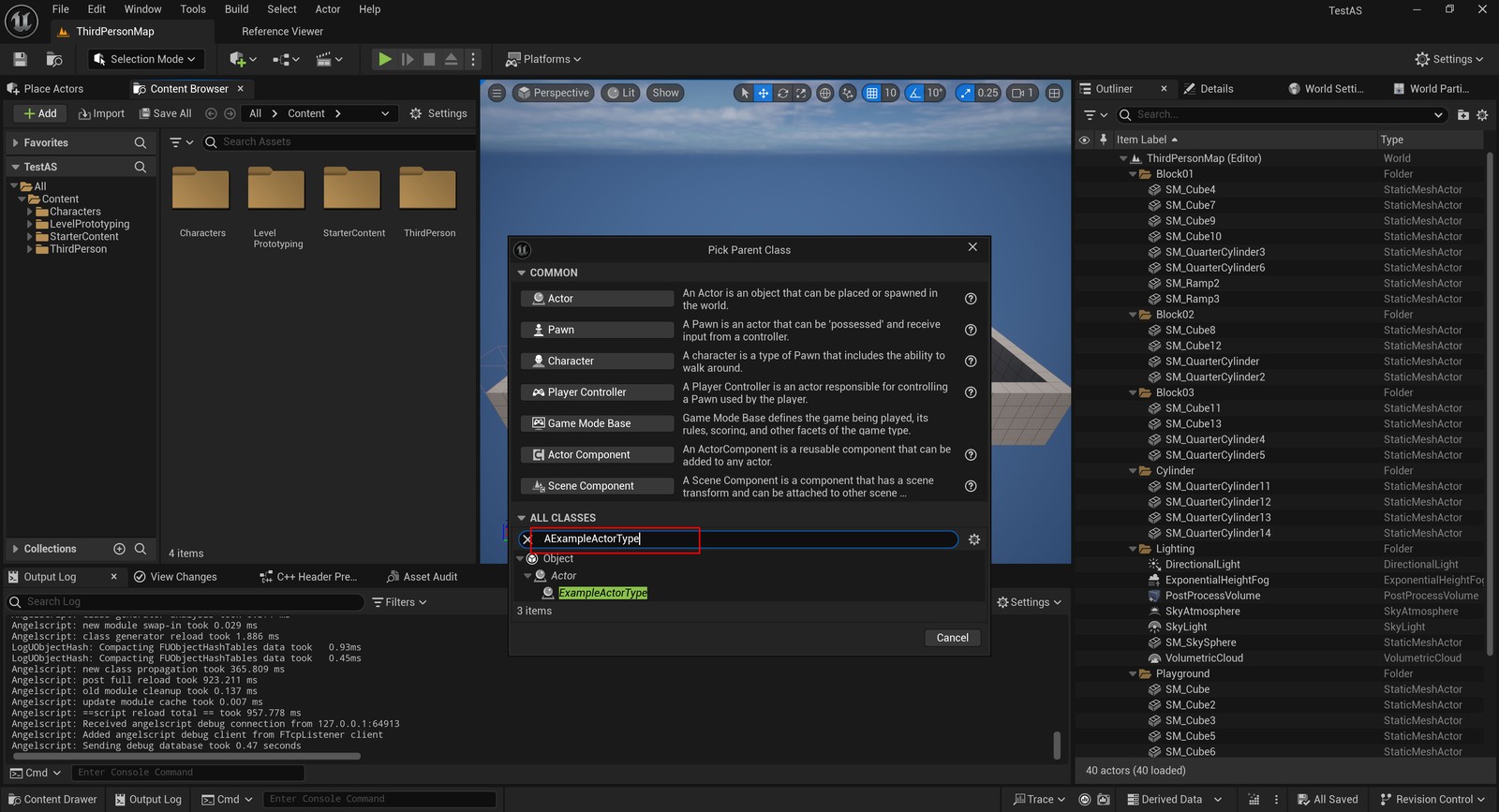Open the camera speed control

click(1022, 93)
